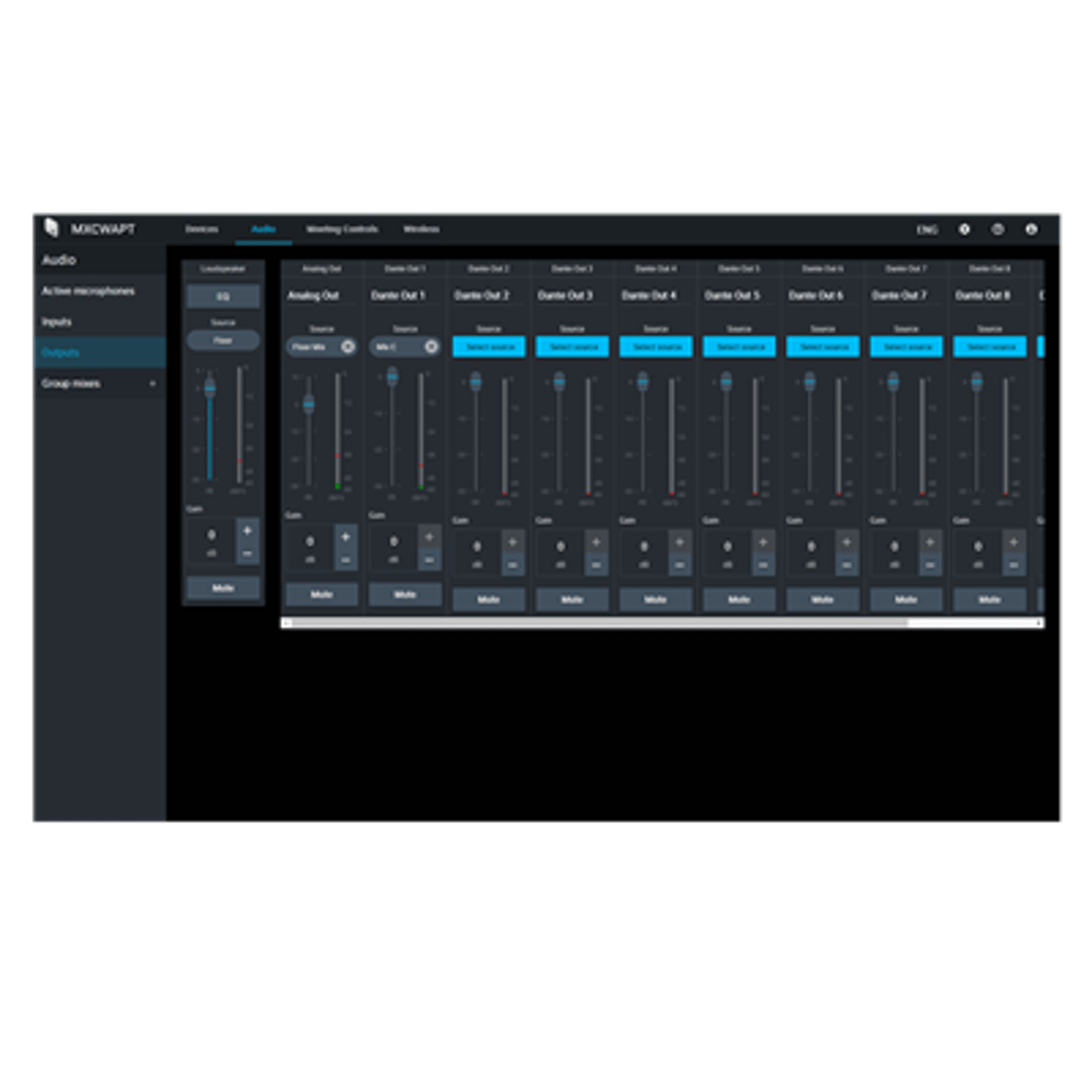Switch to the Devices tab
This screenshot has width=1092, height=1092.
pos(202,229)
